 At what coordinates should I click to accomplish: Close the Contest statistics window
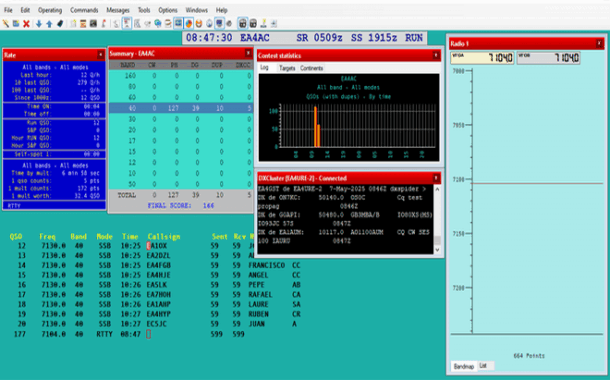(436, 56)
